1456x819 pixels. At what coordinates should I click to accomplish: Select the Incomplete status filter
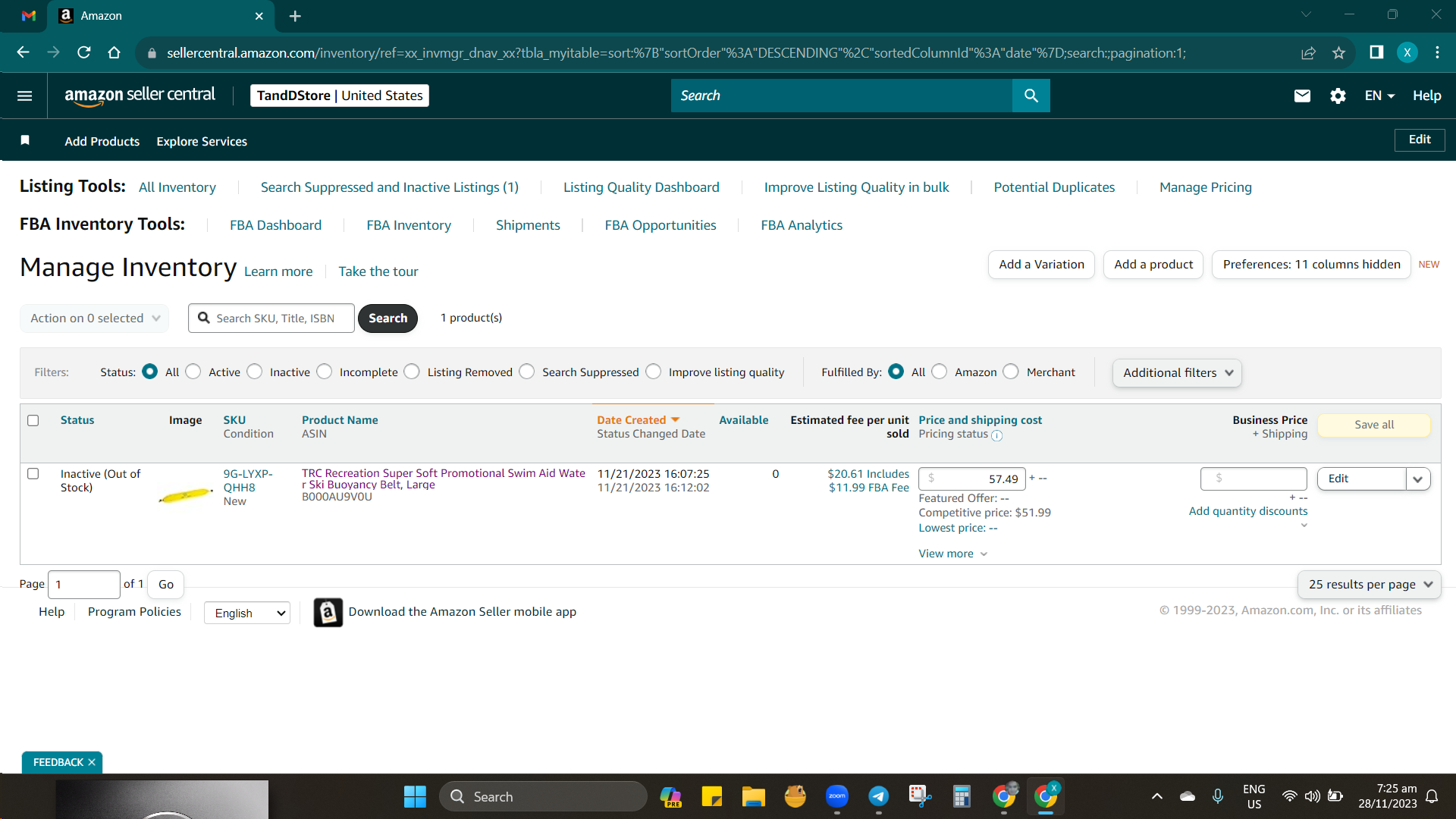(x=325, y=372)
